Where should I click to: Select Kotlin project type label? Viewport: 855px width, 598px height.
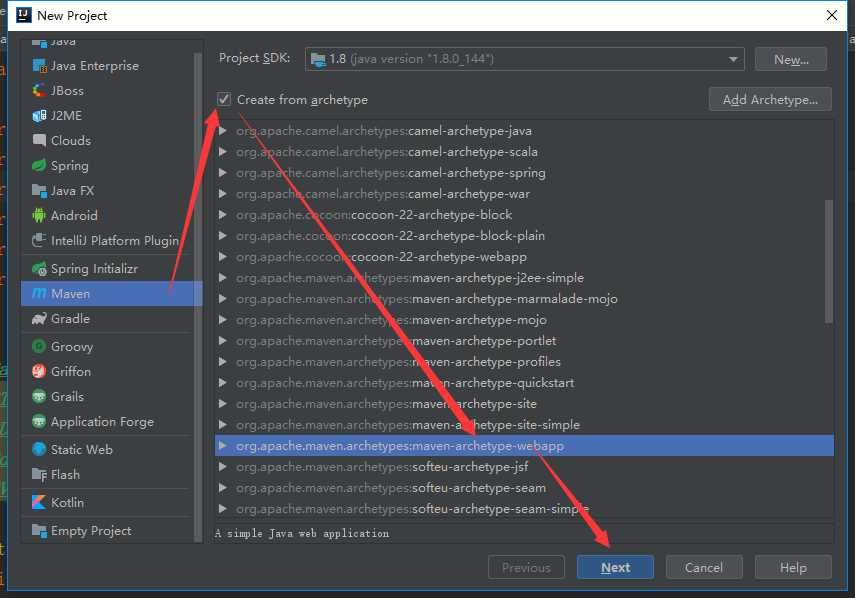68,503
